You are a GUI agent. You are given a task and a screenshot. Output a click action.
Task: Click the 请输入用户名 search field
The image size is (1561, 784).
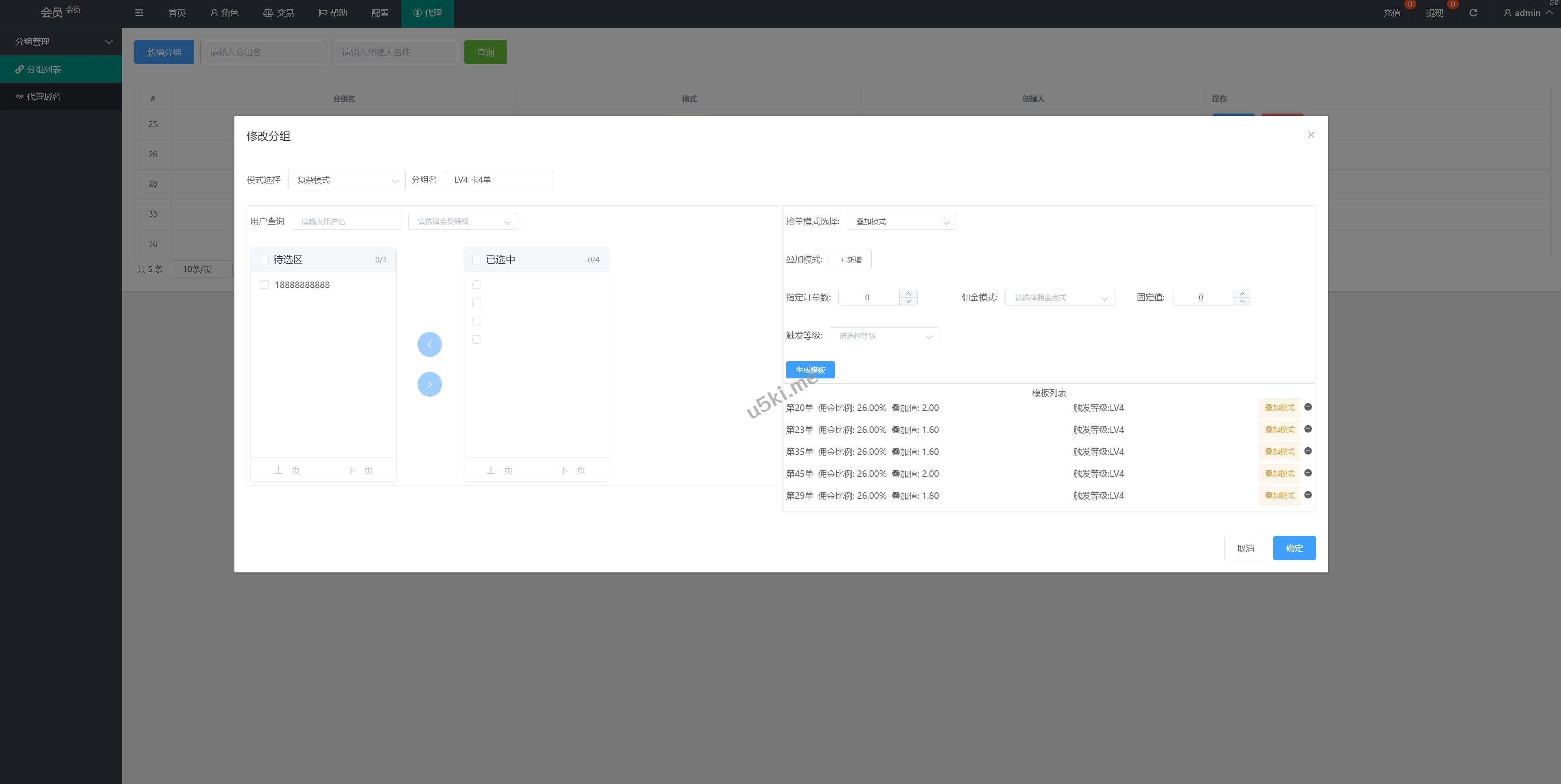(347, 222)
